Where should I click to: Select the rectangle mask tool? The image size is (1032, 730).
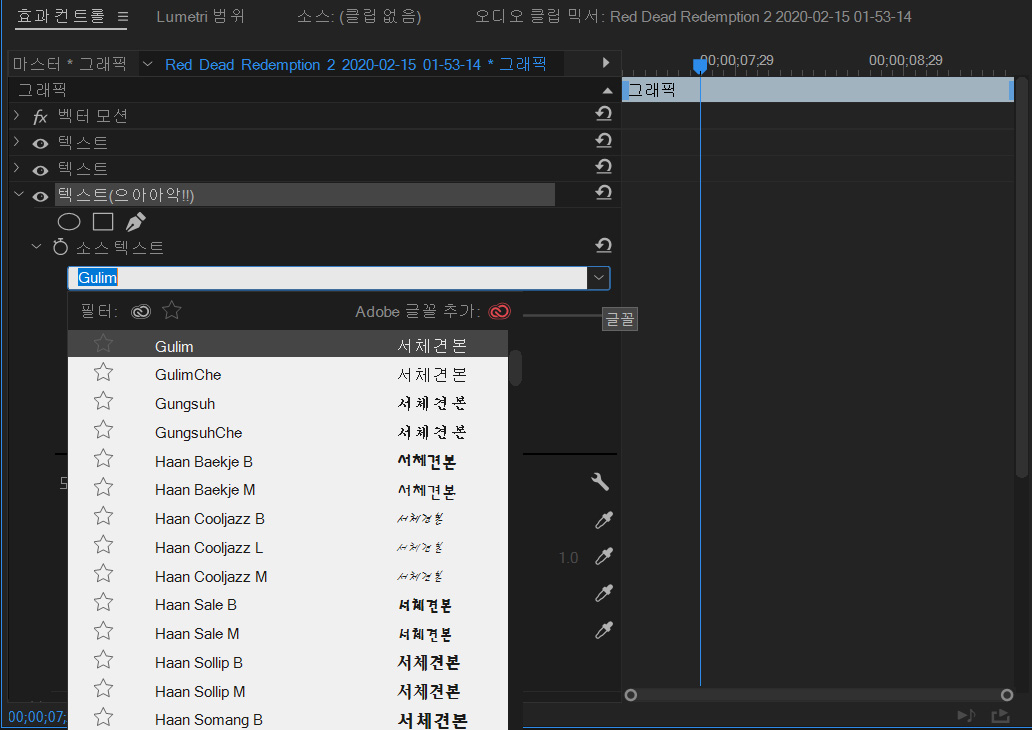click(103, 222)
